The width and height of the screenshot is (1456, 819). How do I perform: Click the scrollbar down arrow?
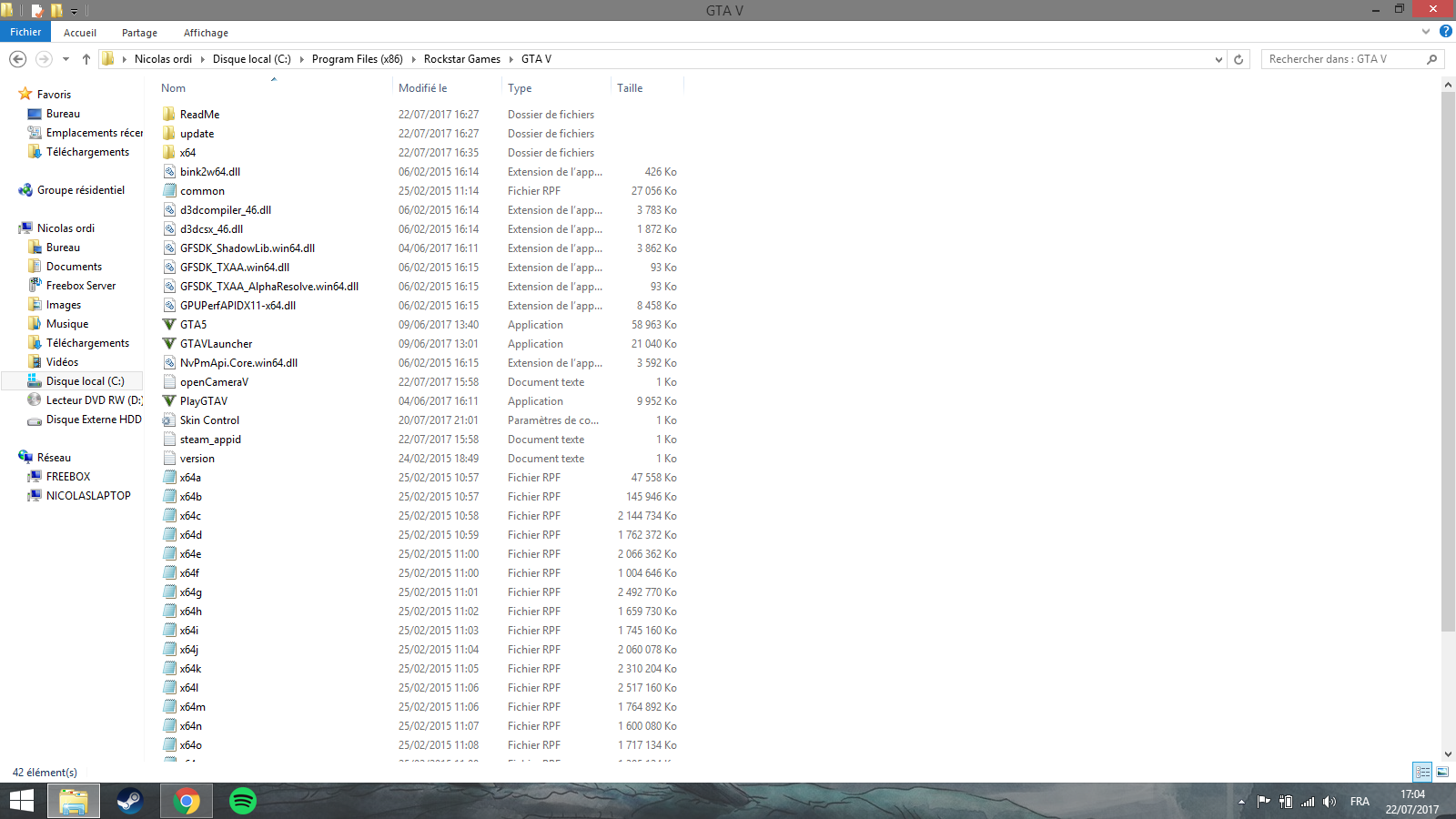1448,754
